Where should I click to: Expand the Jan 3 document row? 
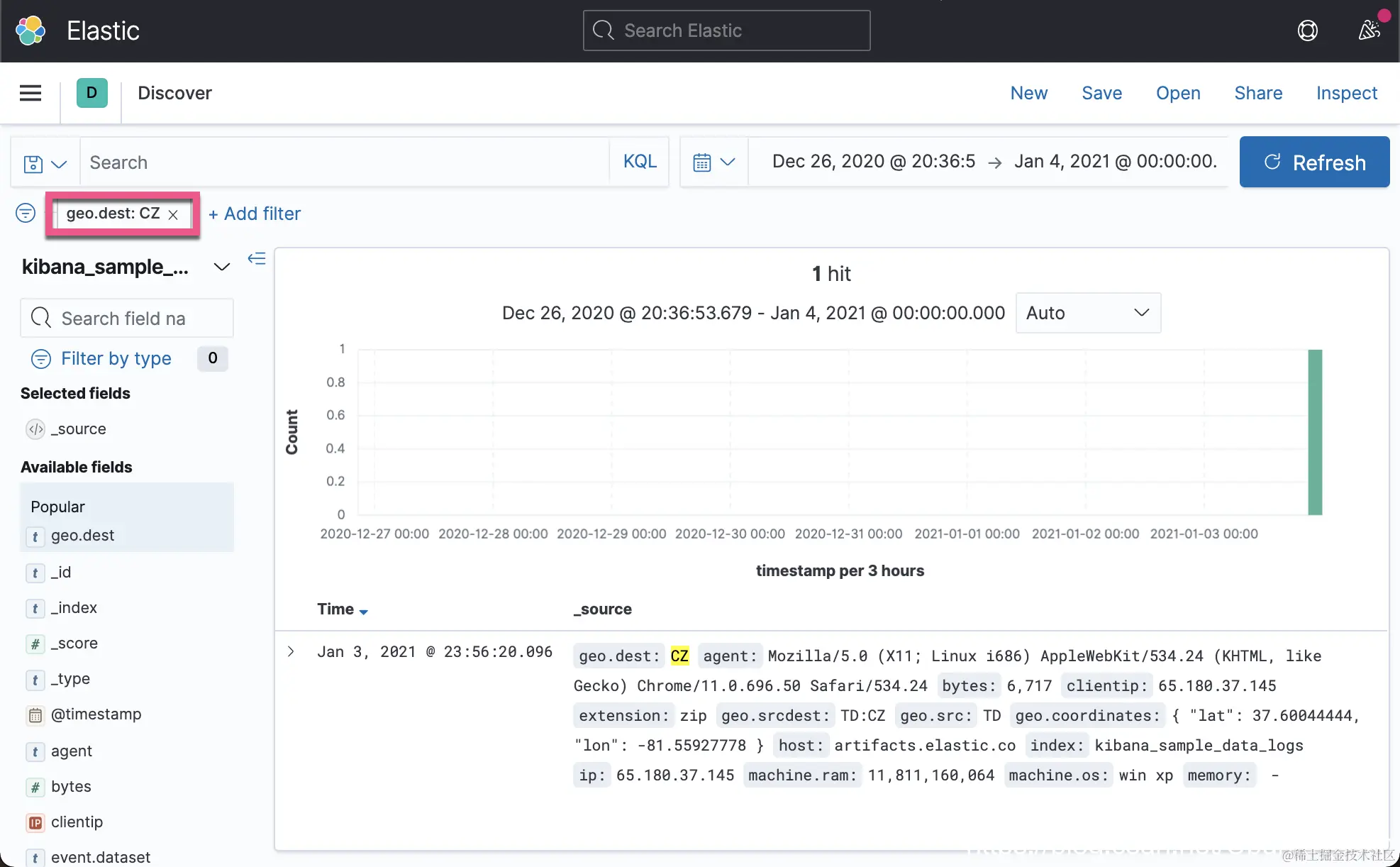[291, 651]
